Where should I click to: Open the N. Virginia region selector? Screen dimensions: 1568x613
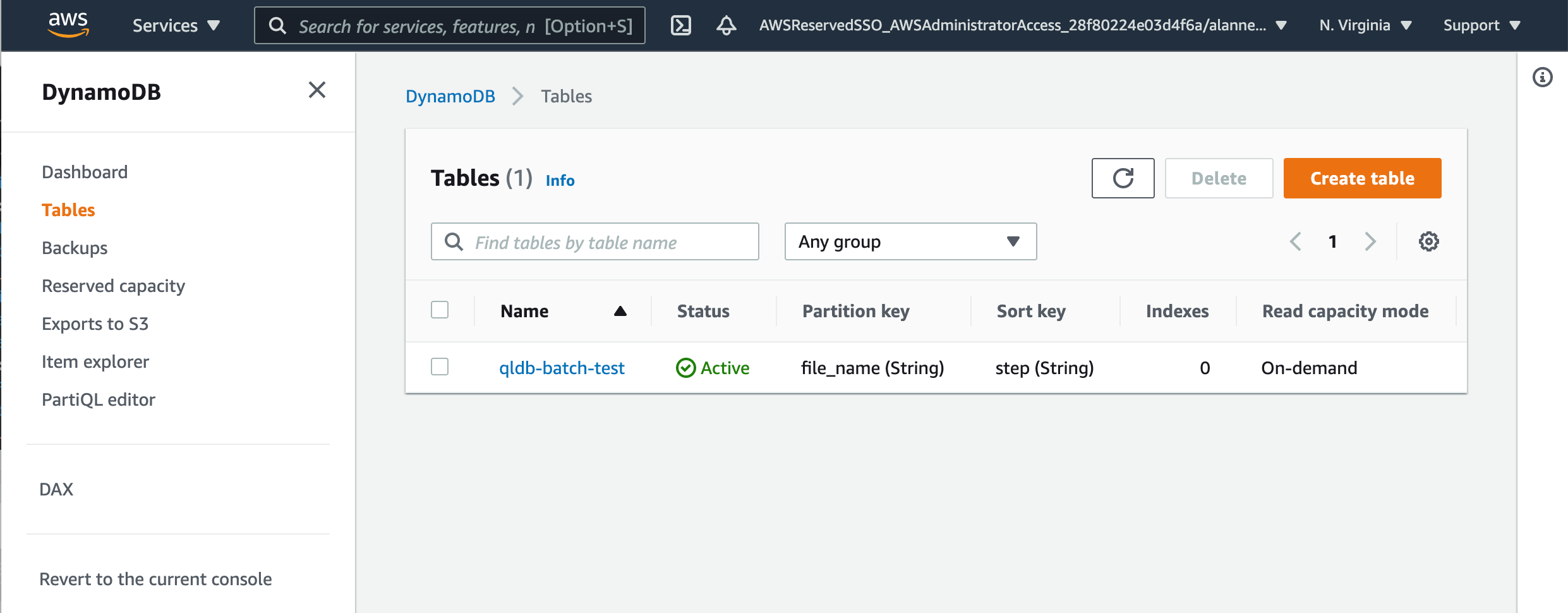[x=1365, y=25]
